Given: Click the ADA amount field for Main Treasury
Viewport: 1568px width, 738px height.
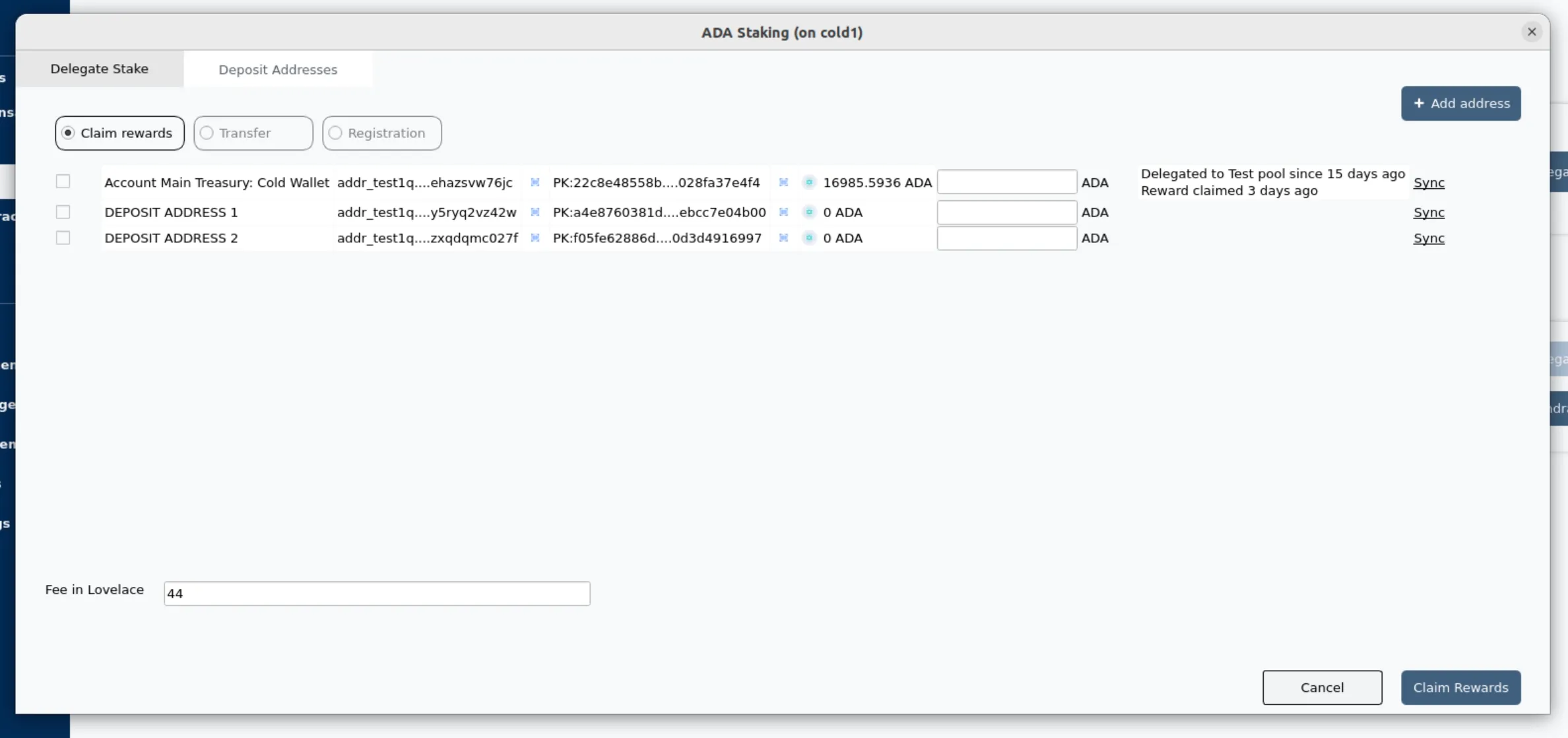Looking at the screenshot, I should [1007, 182].
